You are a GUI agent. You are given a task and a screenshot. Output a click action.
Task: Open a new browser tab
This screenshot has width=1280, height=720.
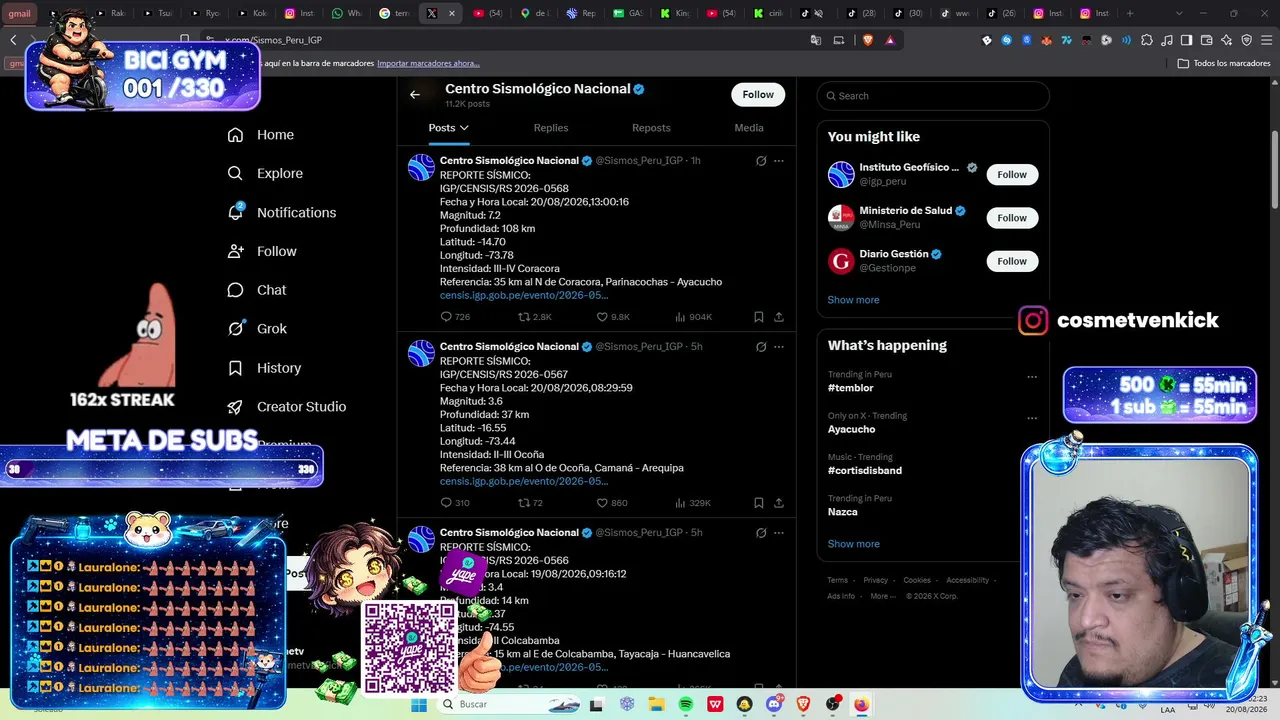(x=1130, y=13)
